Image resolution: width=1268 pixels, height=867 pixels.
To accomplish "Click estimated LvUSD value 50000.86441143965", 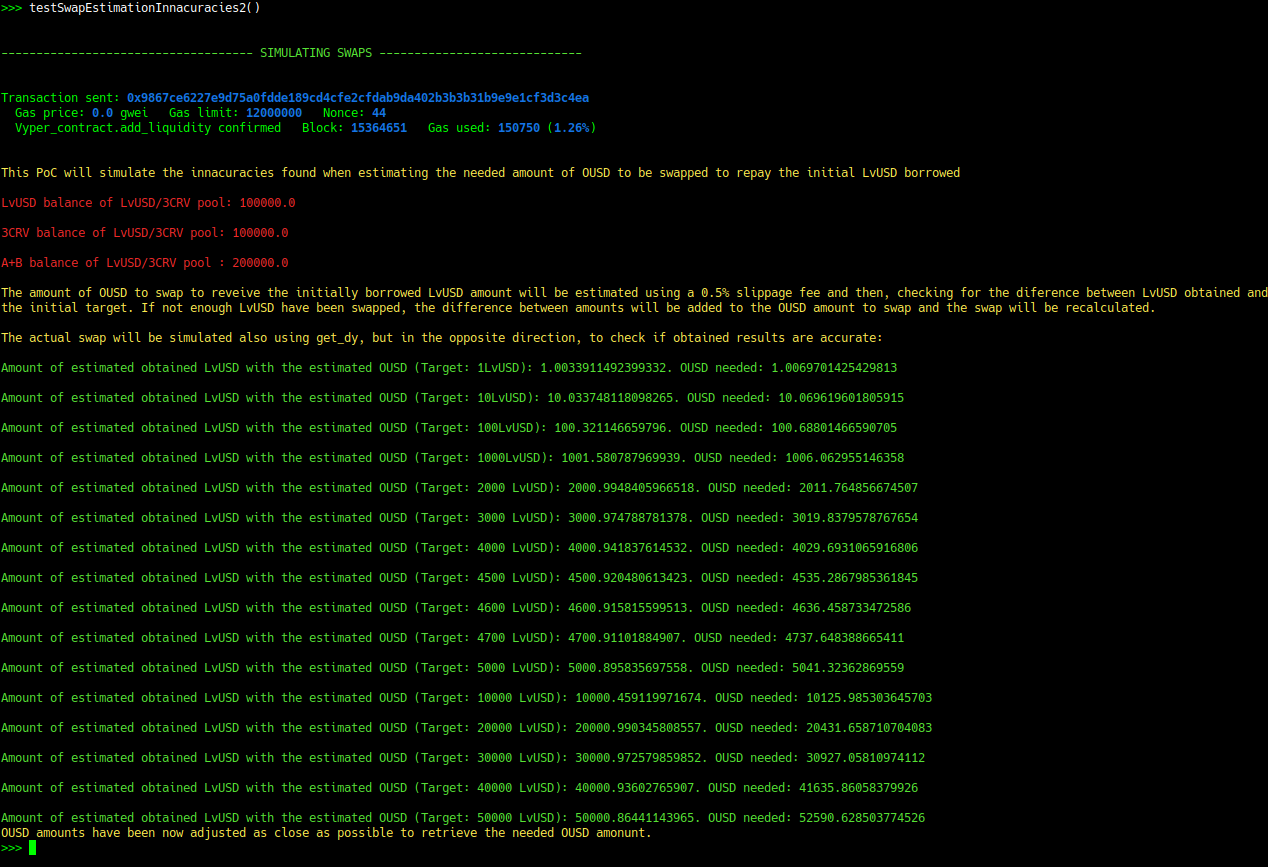I will [635, 818].
